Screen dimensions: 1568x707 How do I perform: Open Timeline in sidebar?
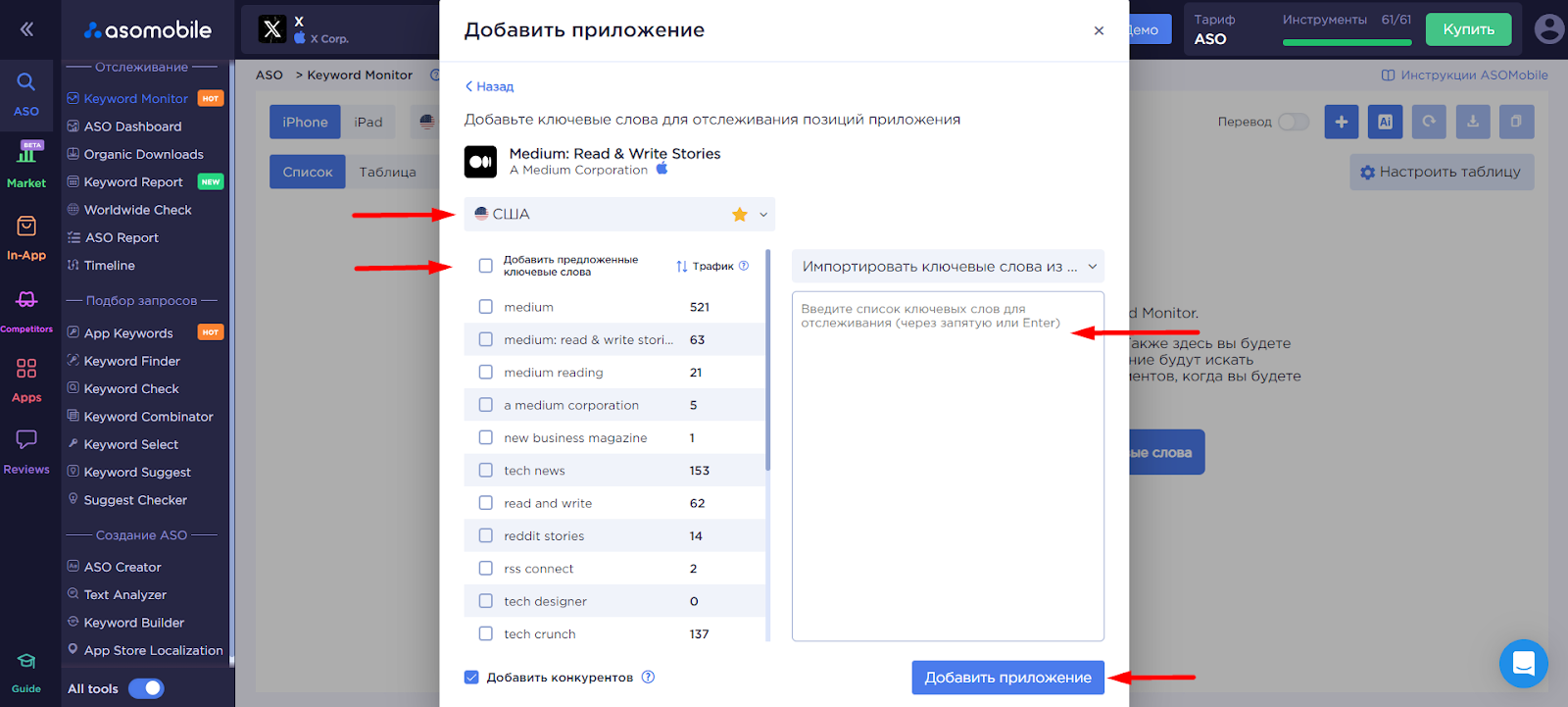pyautogui.click(x=109, y=266)
